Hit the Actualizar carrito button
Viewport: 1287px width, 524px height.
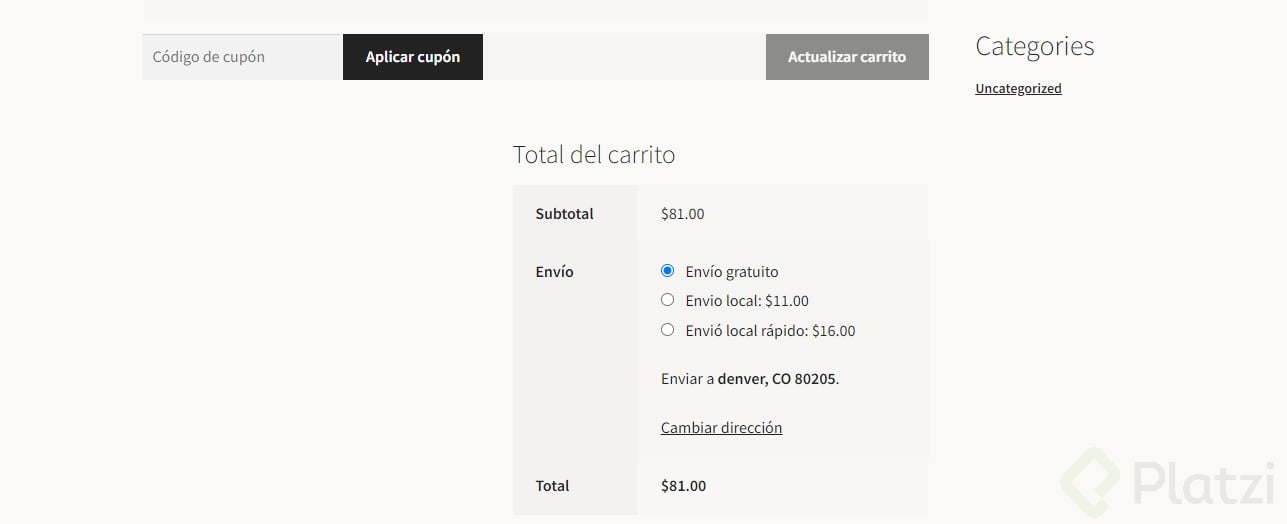[x=847, y=57]
